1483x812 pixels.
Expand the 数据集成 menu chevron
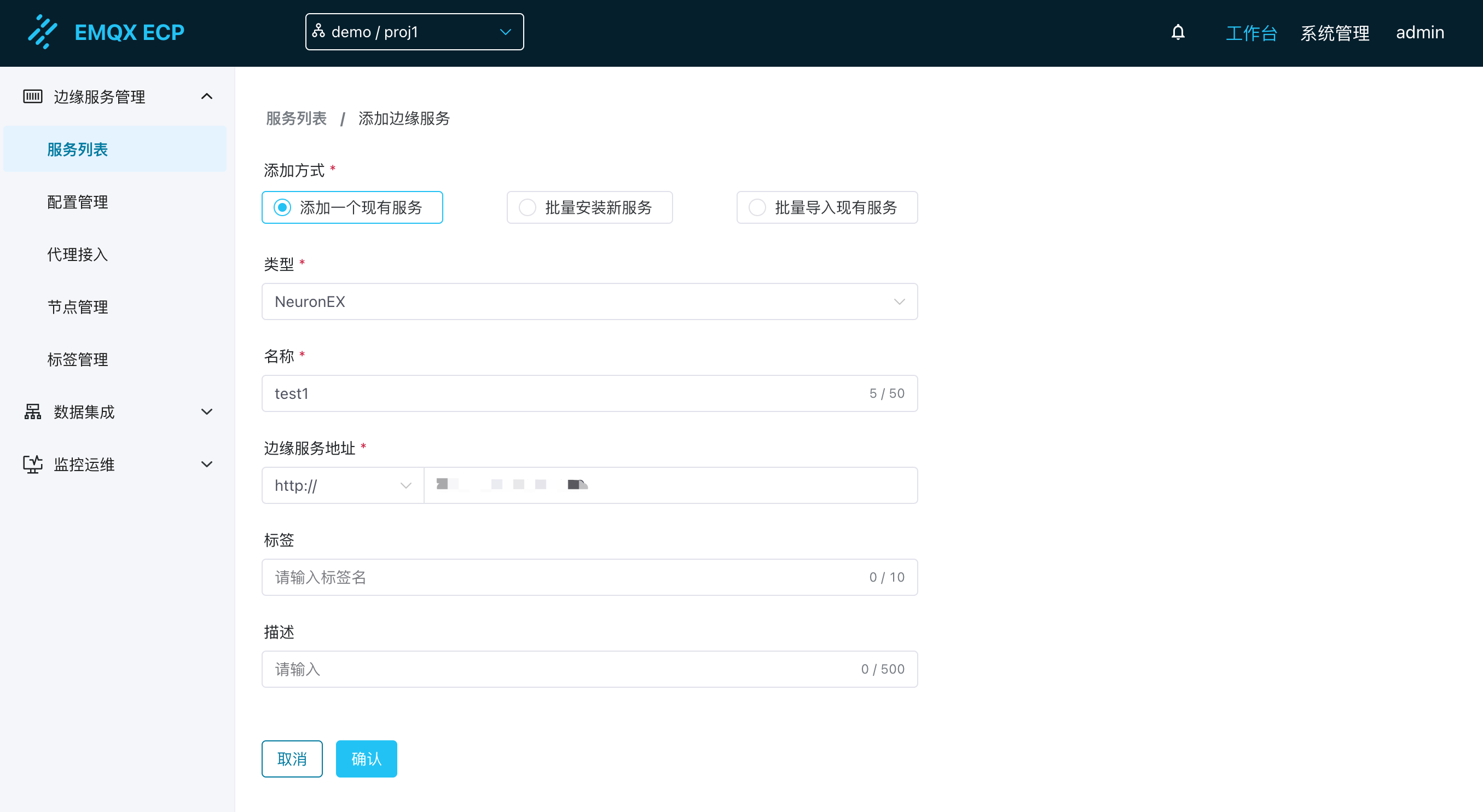207,411
